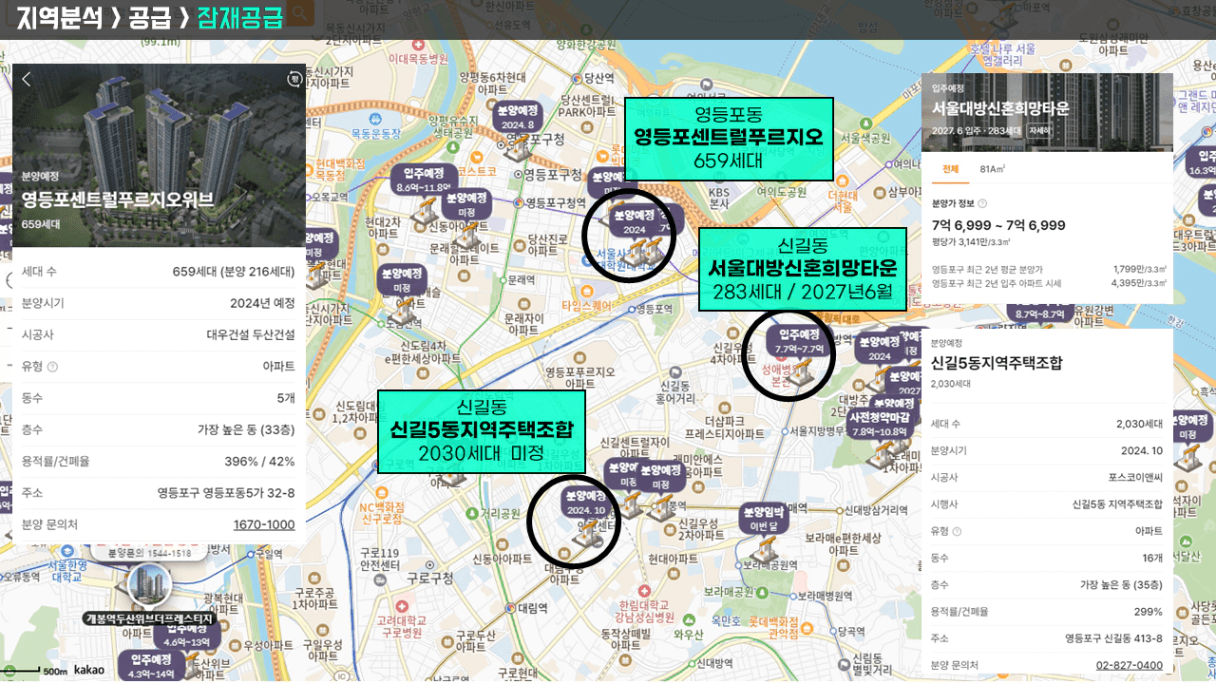This screenshot has width=1216, height=684.
Task: Go back using the chevron in 영등포센트럴푸르지오위브 panel
Action: point(26,80)
